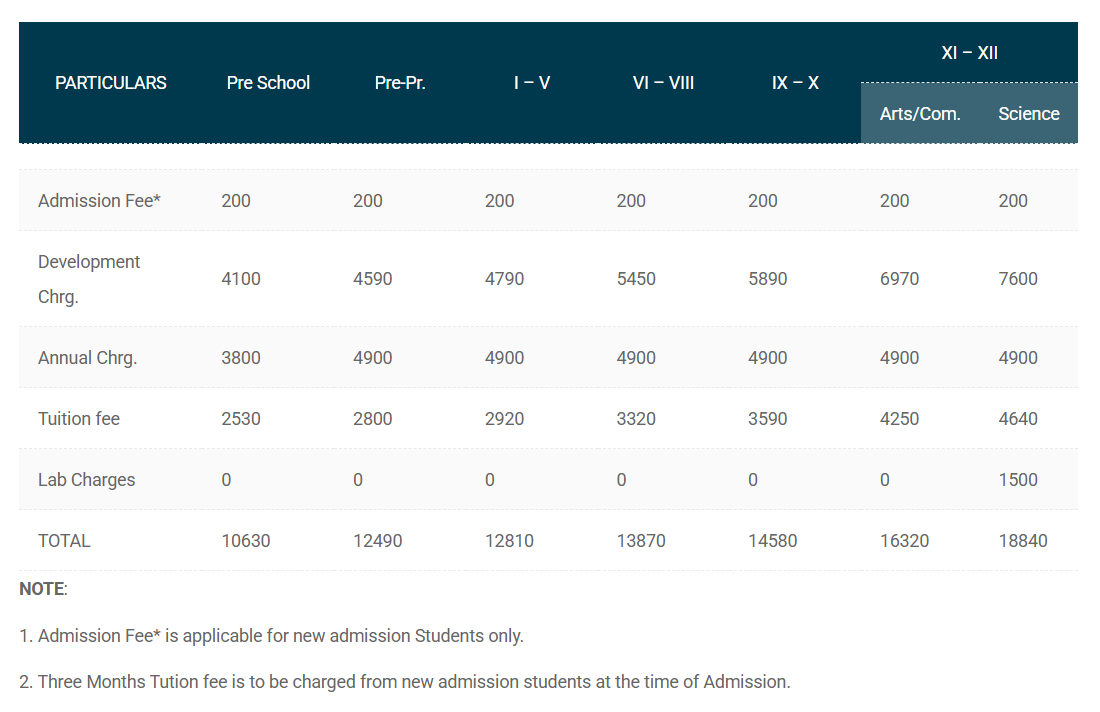Select the Annual Chrg. row label
Viewport: 1100px width, 712px height.
point(88,357)
